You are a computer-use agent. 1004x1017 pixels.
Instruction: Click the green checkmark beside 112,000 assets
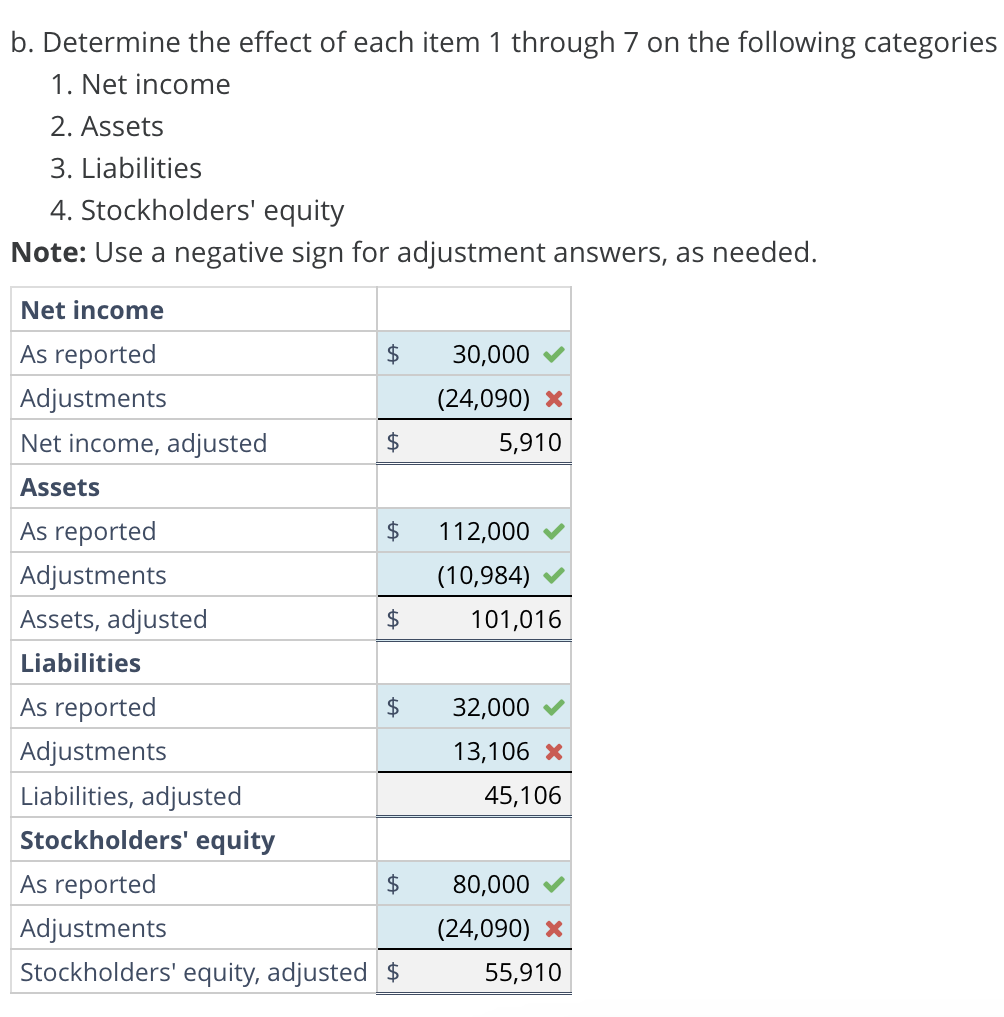click(556, 531)
